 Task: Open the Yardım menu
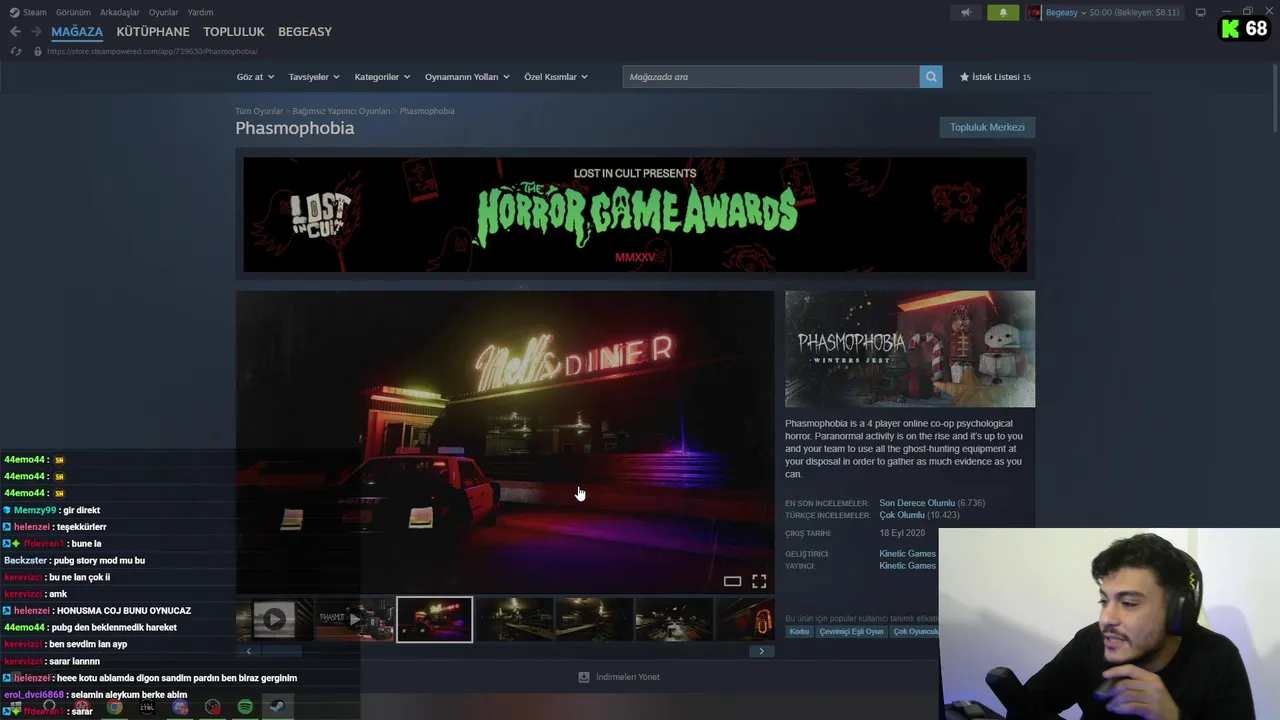point(200,12)
